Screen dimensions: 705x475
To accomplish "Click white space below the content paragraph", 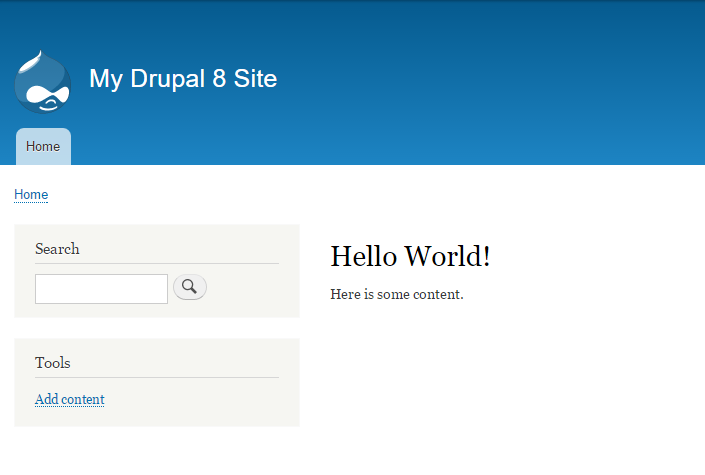I will 500,380.
